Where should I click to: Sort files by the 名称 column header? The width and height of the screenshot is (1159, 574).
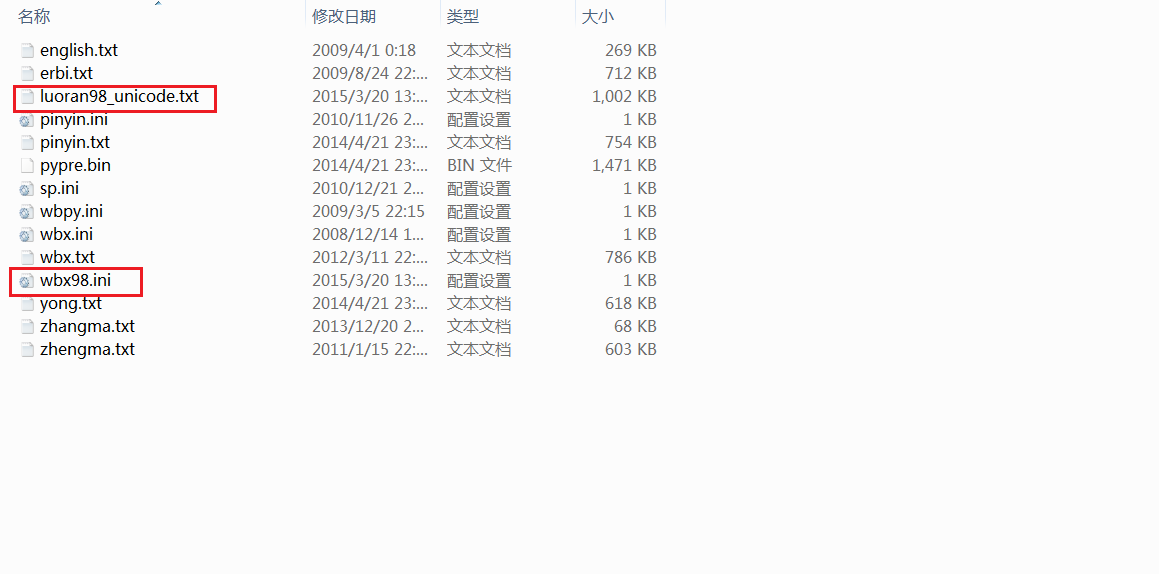tap(34, 16)
